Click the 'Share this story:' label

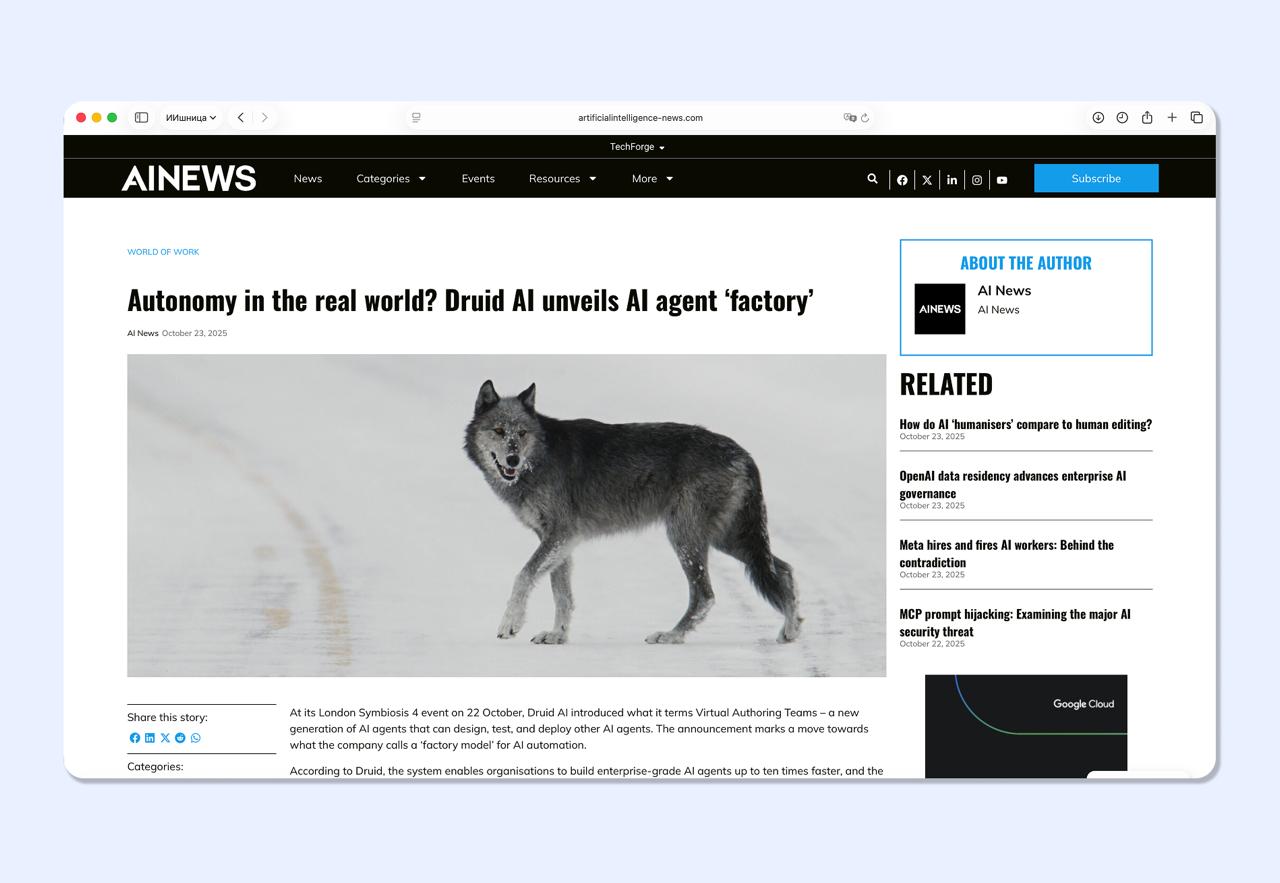tap(167, 717)
